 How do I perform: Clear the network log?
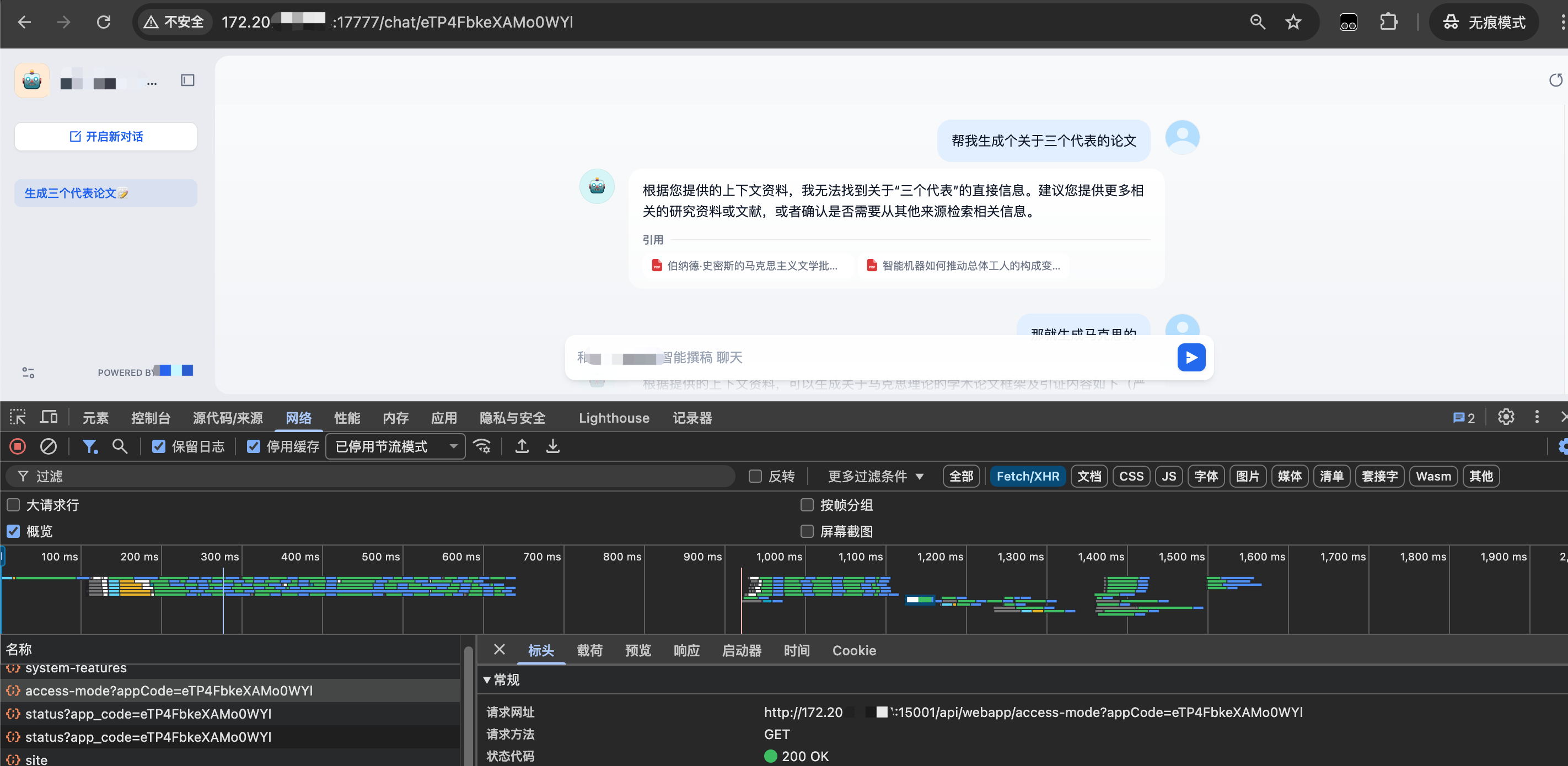click(x=48, y=446)
